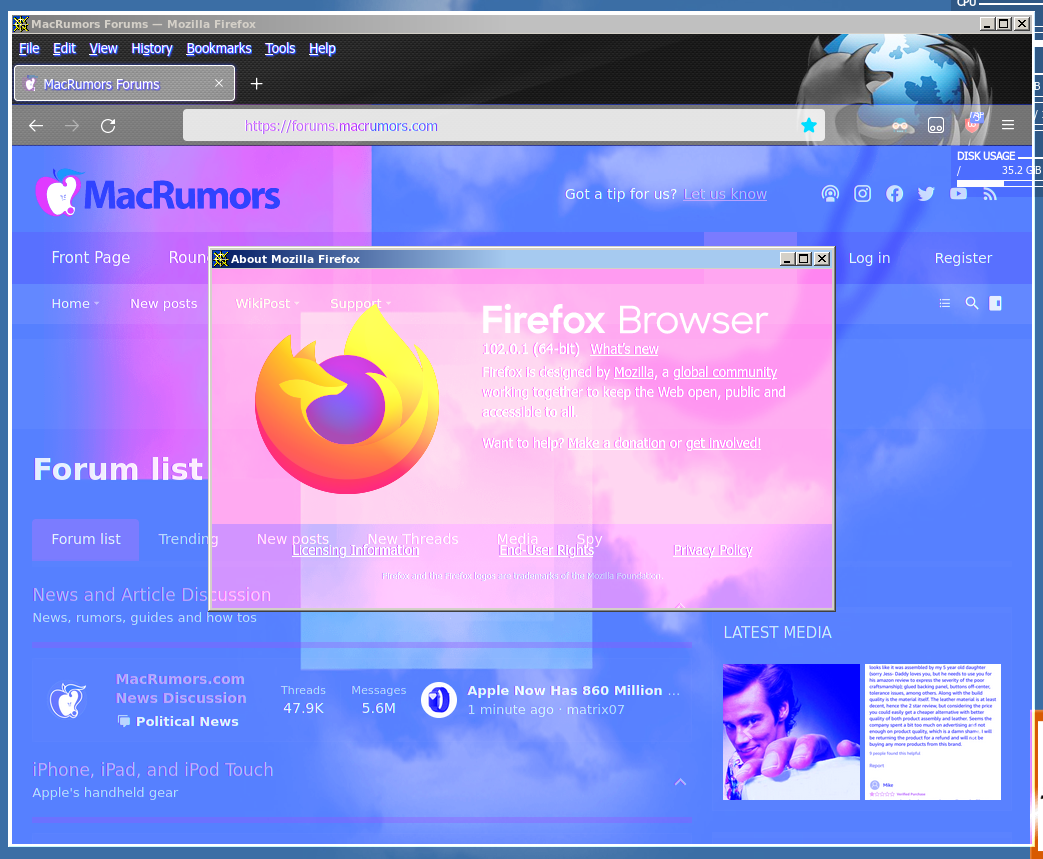Click the global community link

tap(725, 373)
